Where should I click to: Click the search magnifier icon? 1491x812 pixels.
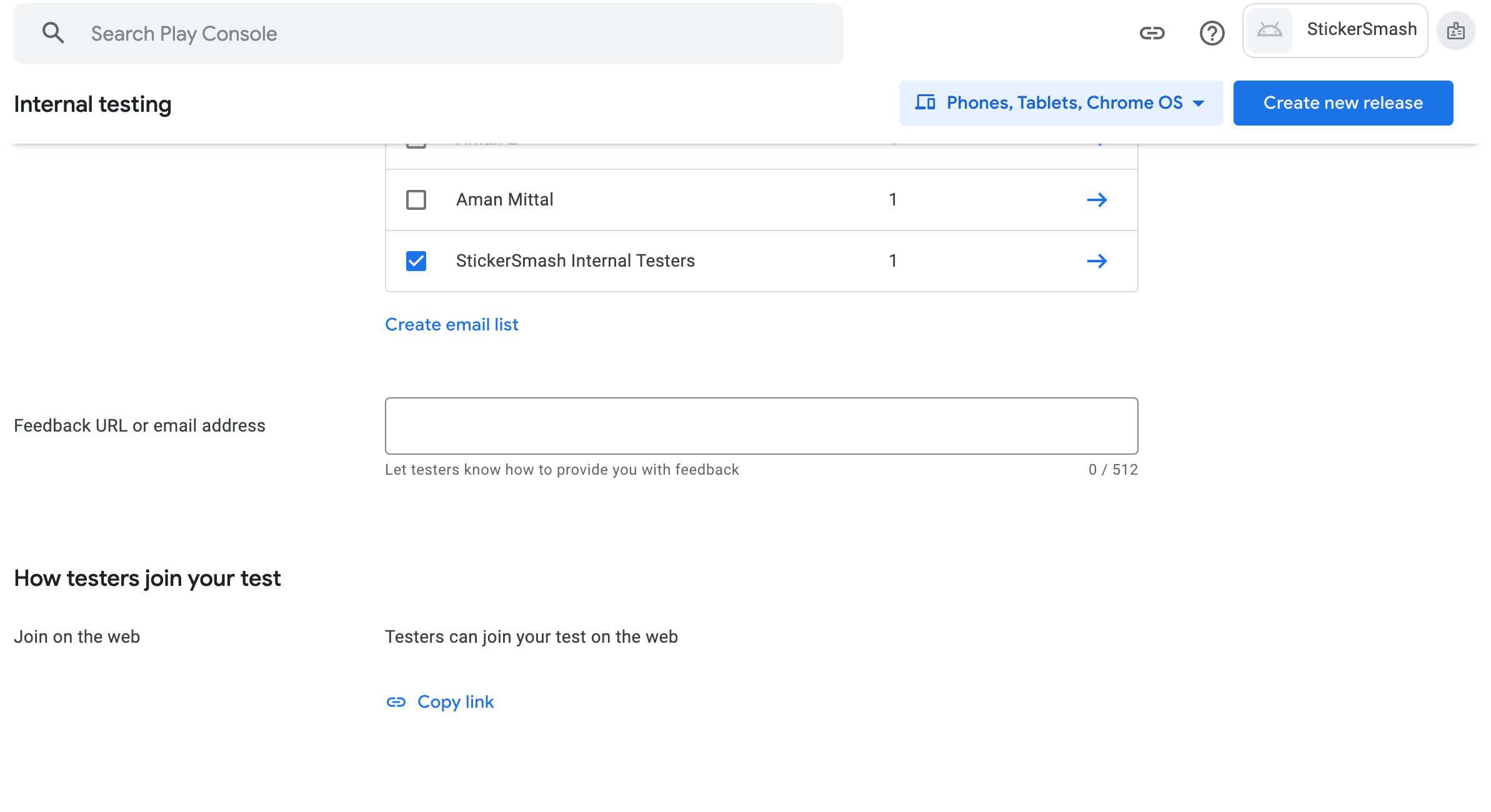tap(53, 33)
